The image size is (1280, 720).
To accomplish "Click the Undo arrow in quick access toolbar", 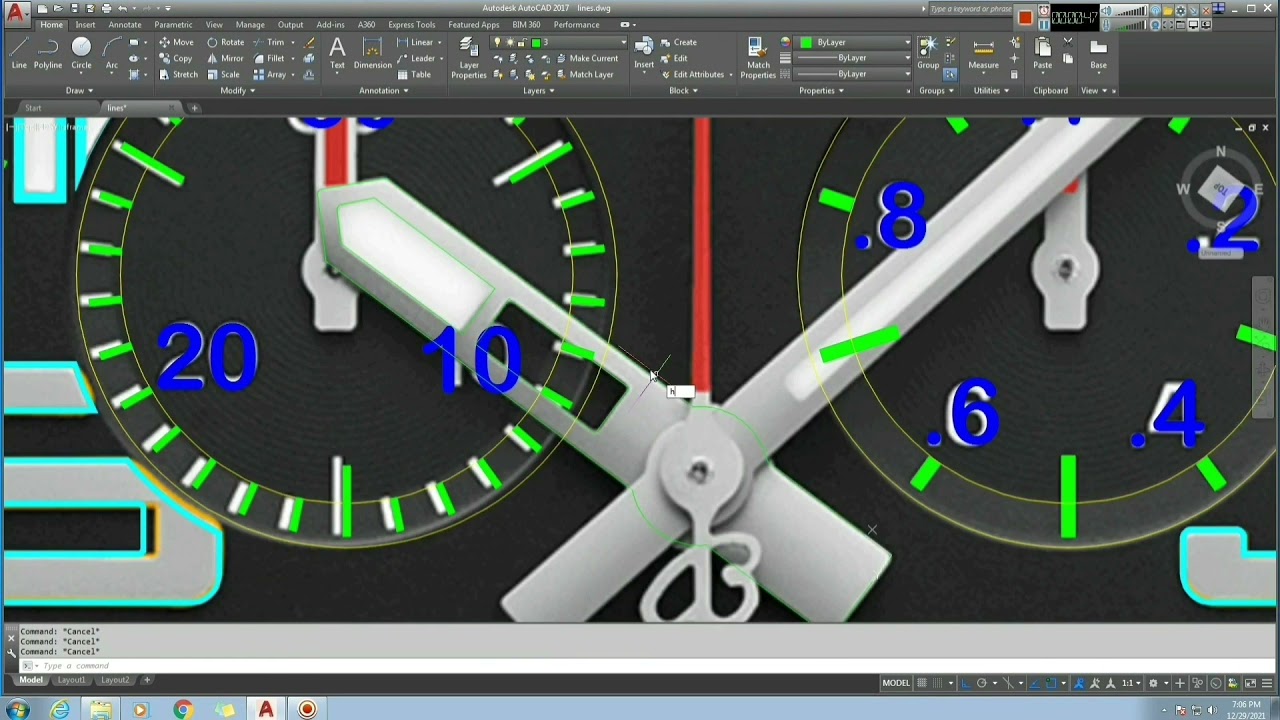I will tap(122, 8).
